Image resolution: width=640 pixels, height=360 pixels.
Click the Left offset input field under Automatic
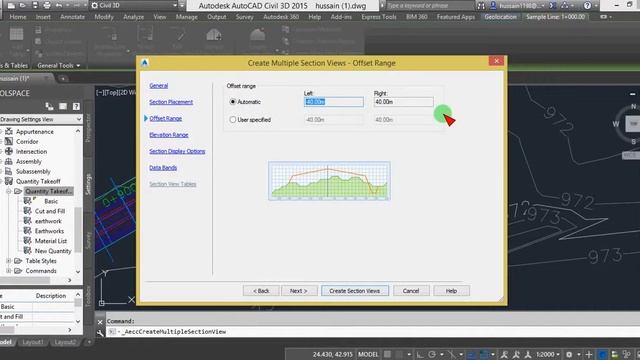[333, 102]
